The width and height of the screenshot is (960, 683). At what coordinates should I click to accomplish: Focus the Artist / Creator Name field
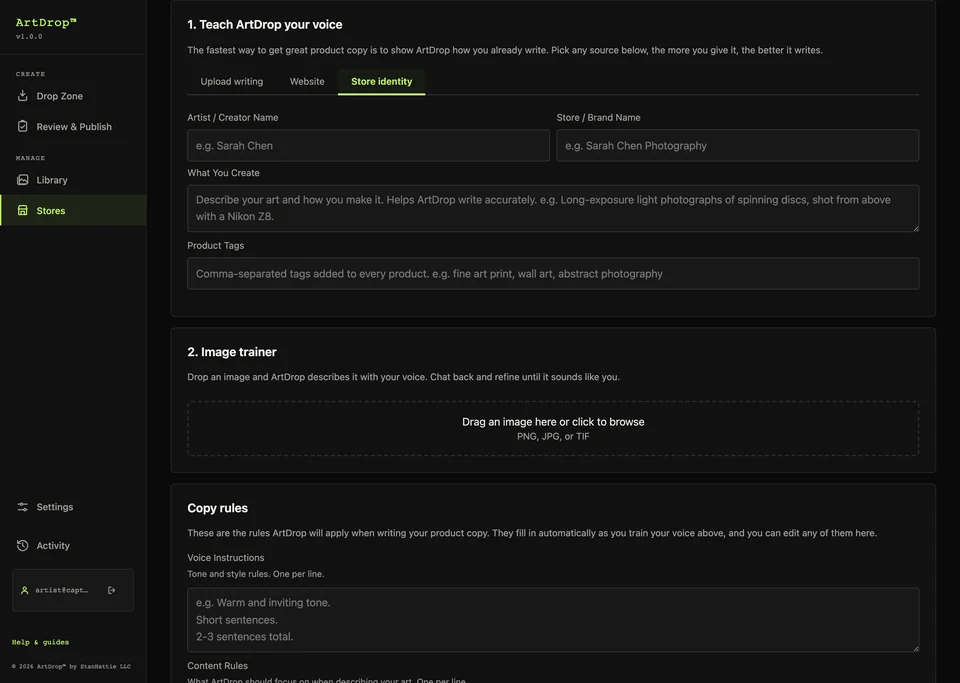368,145
